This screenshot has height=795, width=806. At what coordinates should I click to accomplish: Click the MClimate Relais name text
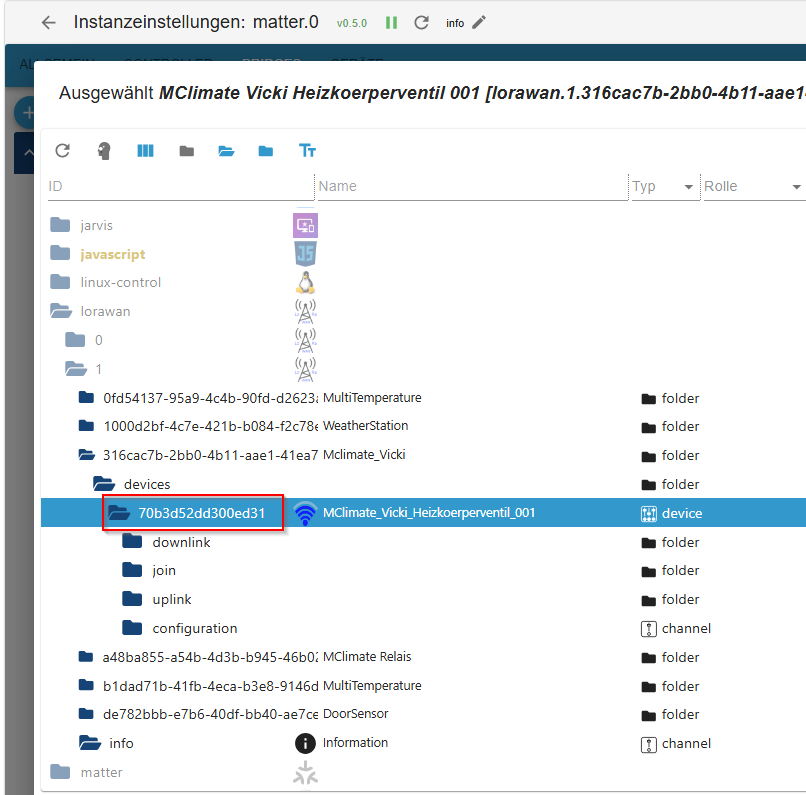(x=367, y=656)
